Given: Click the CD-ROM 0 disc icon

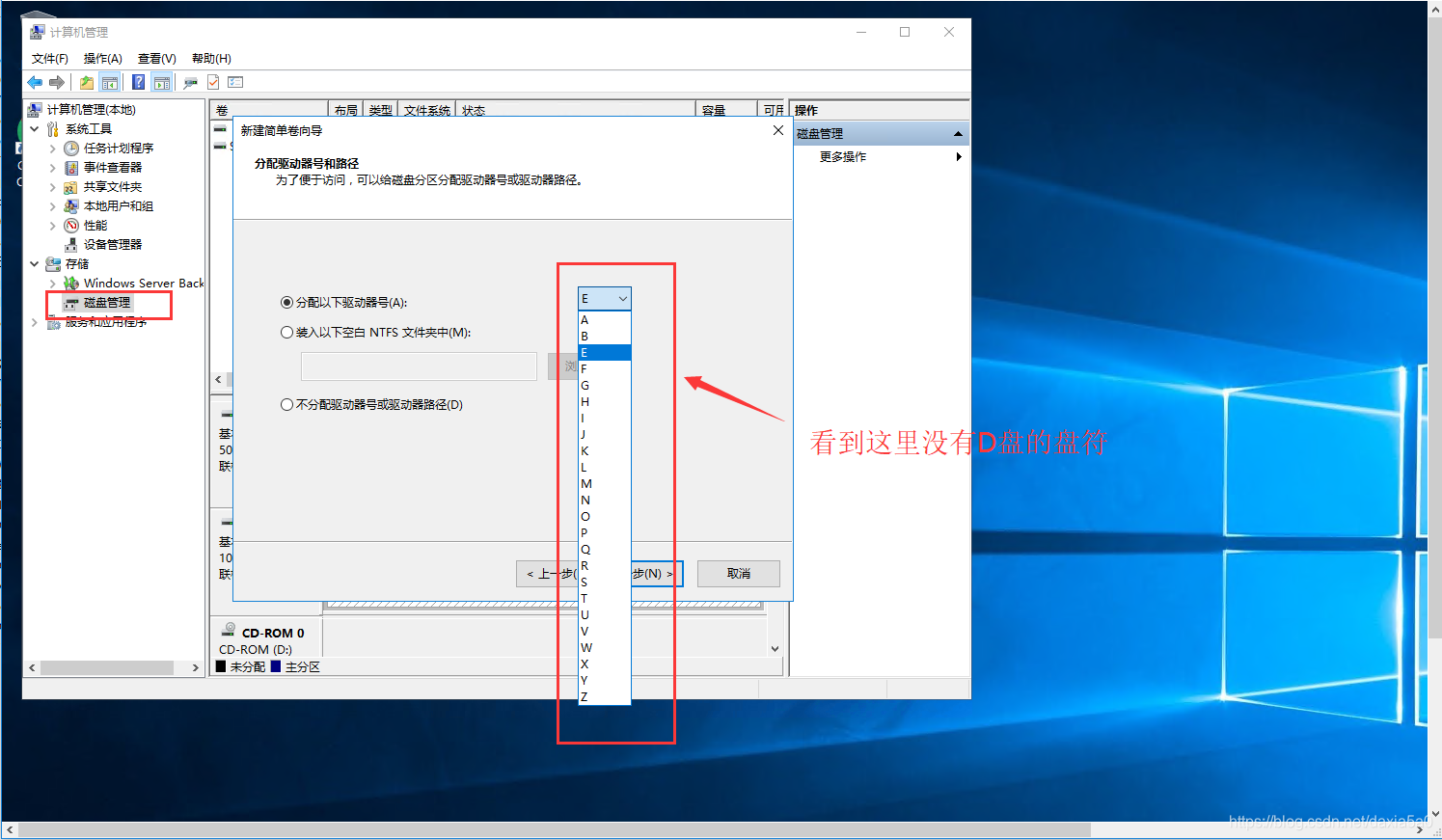Looking at the screenshot, I should tap(230, 630).
